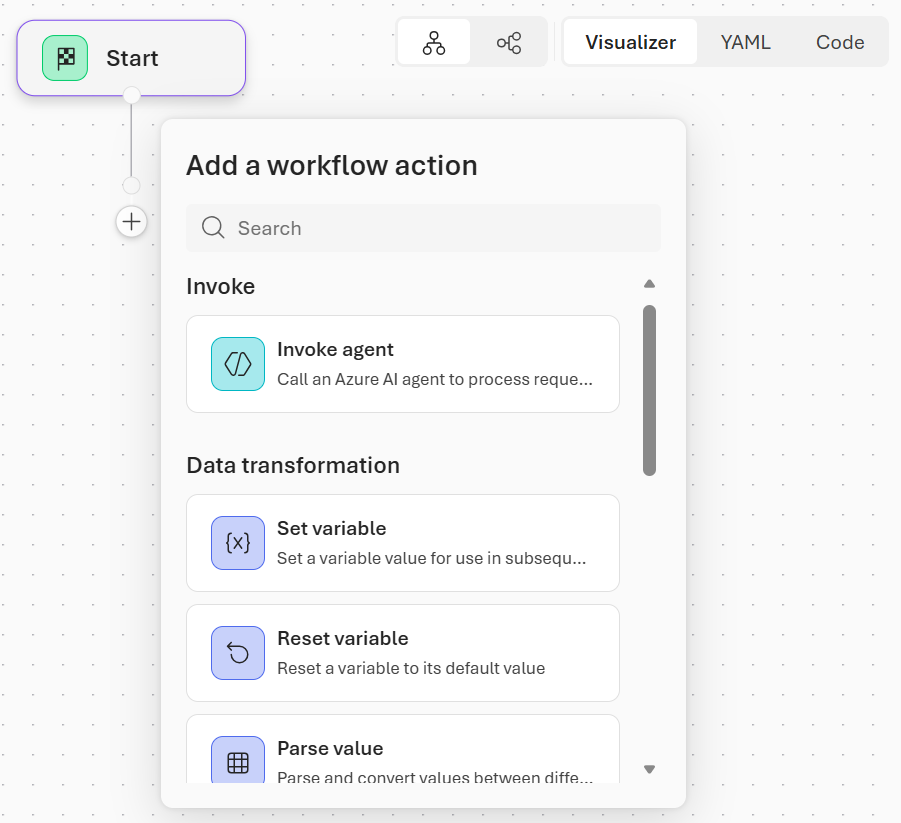Click the up chevron above the scrollbar
Viewport: 901px width, 823px height.
pos(649,283)
